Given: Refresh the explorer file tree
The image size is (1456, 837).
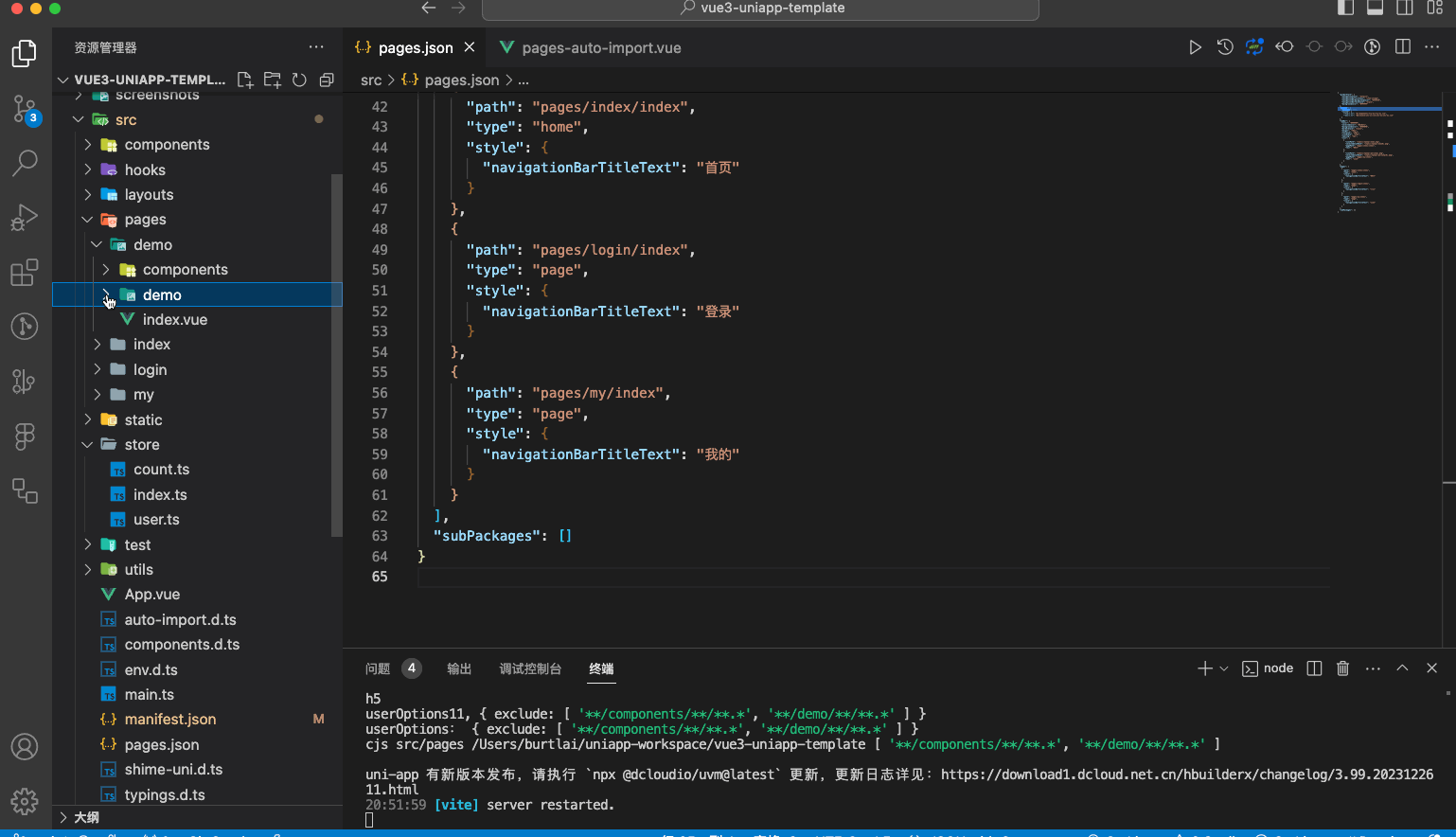Looking at the screenshot, I should [299, 80].
